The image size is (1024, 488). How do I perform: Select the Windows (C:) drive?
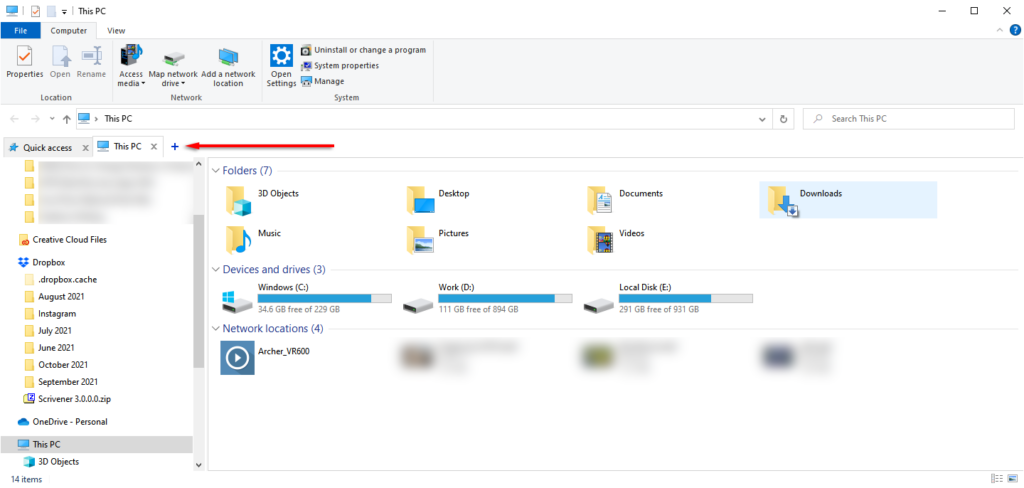tap(307, 298)
